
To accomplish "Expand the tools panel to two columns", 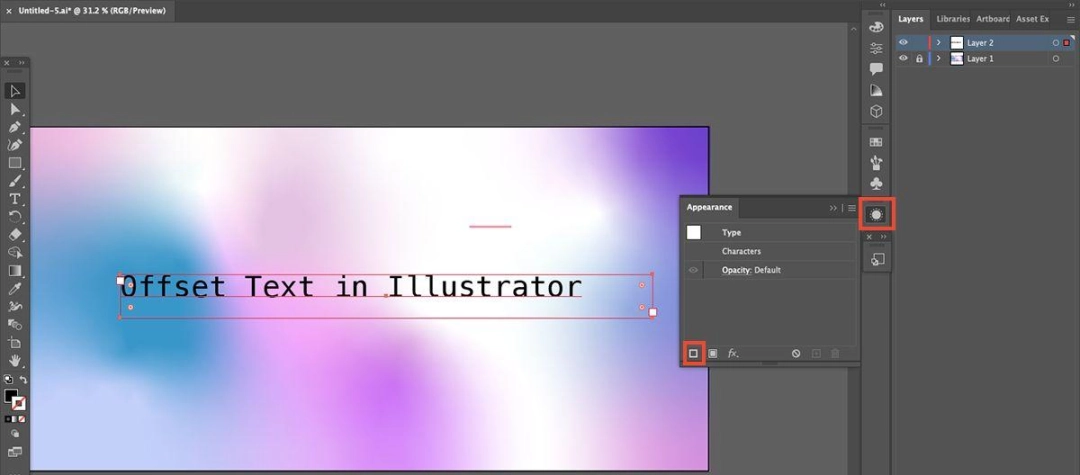I will [21, 63].
